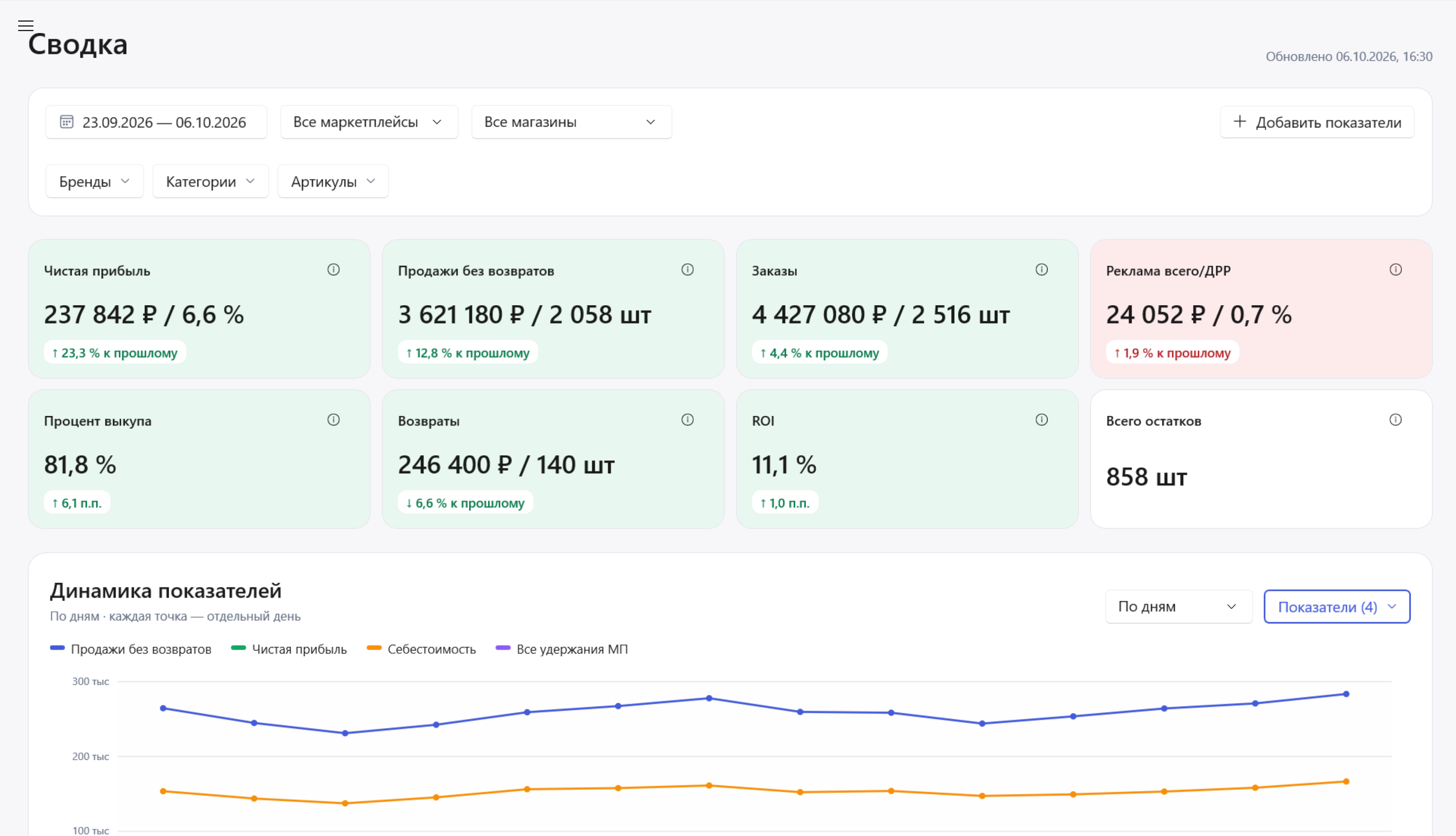
Task: Click the Динамика показателей heading
Action: click(166, 590)
